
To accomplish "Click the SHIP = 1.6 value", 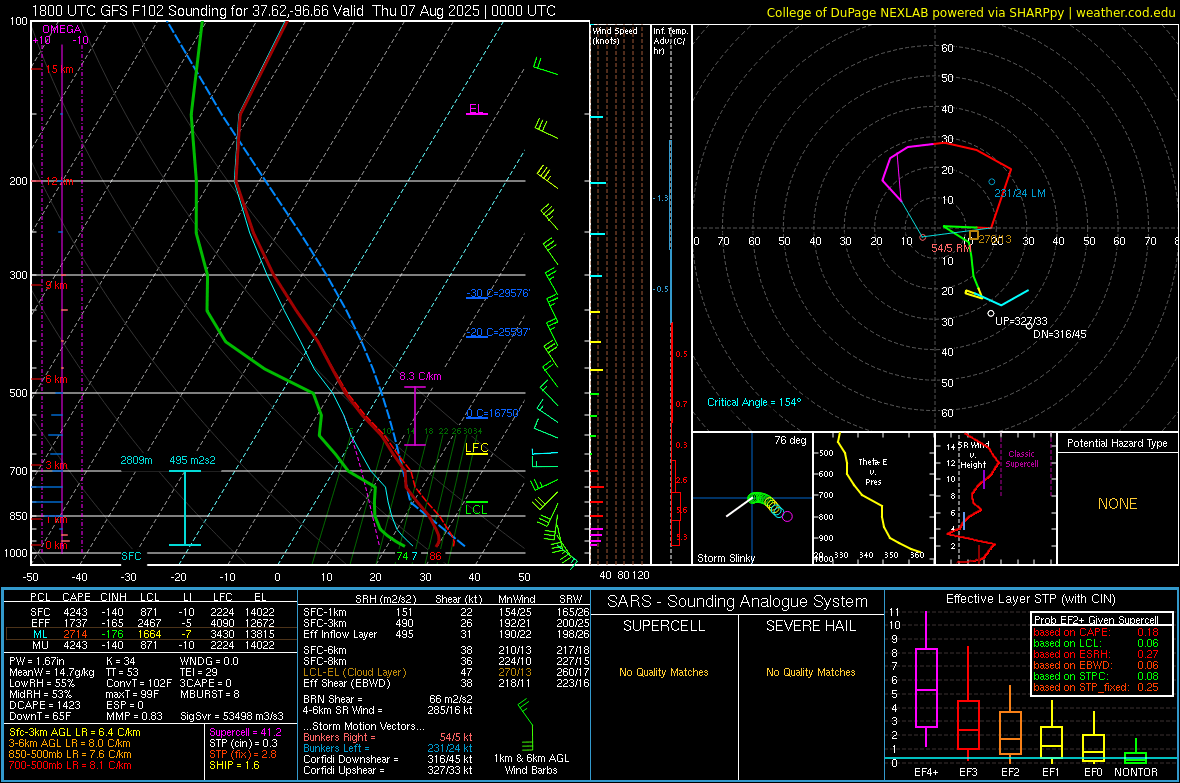I will pos(234,765).
